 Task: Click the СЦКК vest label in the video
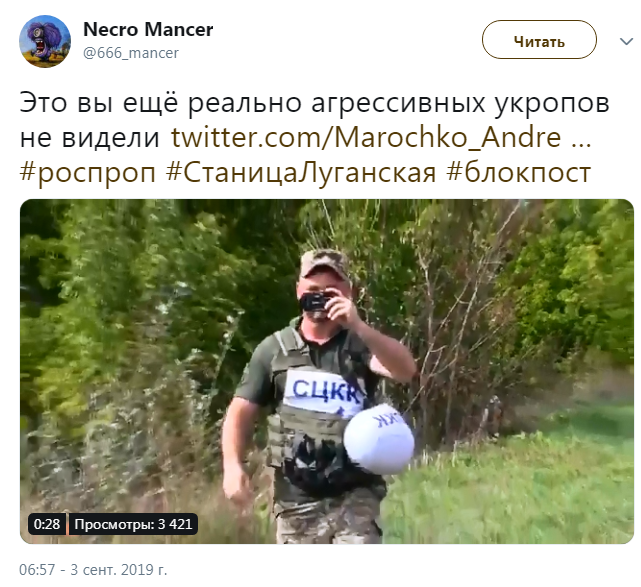tap(325, 390)
